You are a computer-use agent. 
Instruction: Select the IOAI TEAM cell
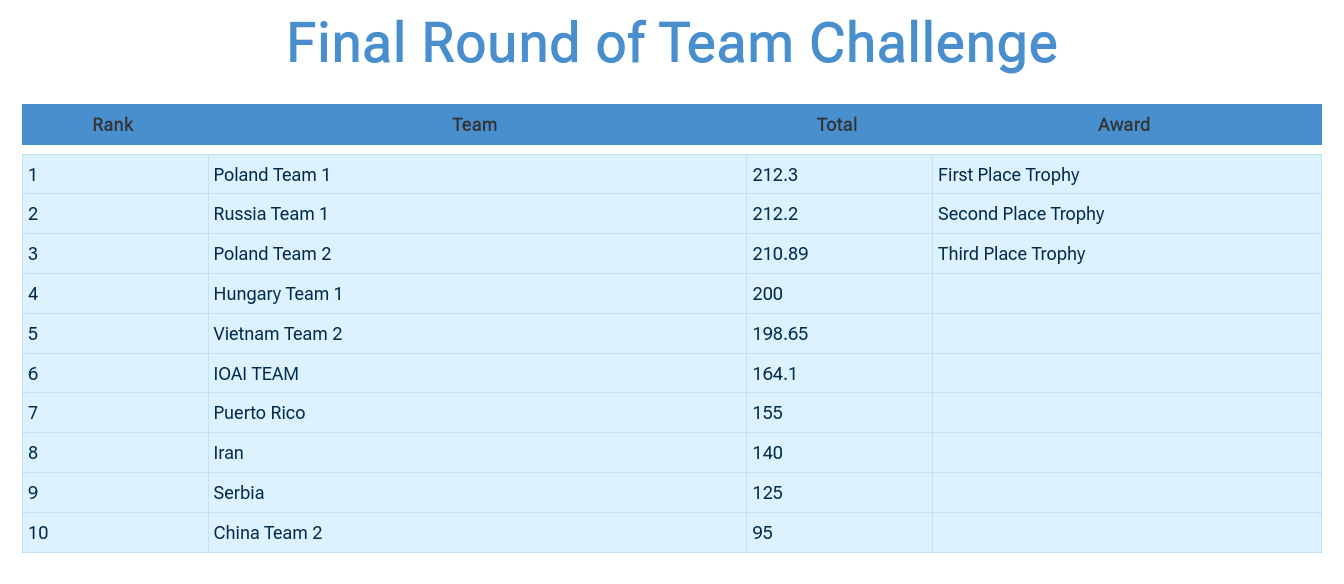256,374
